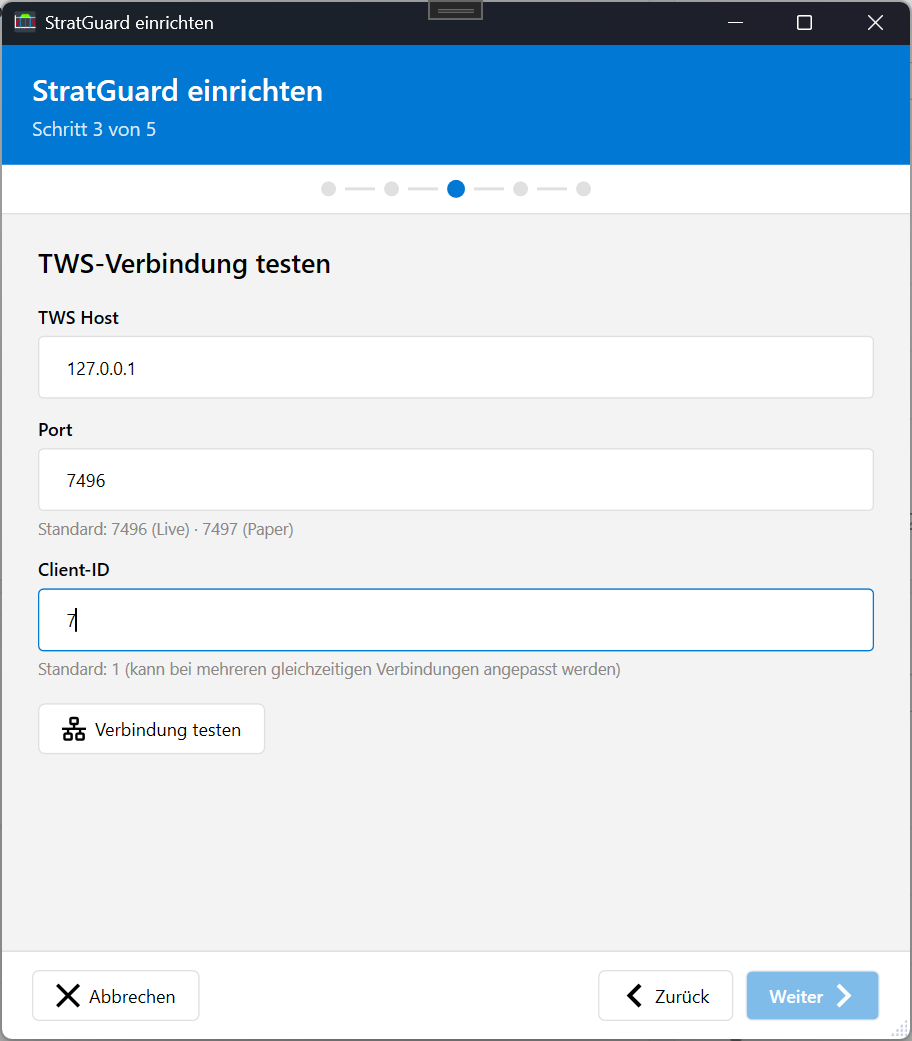Cancel the wizard with Abbrechen
The image size is (912, 1041).
coord(115,995)
